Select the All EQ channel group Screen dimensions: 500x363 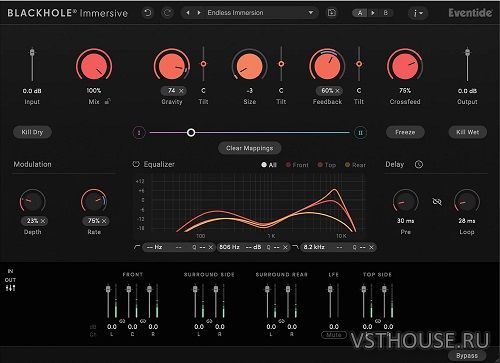(x=269, y=165)
